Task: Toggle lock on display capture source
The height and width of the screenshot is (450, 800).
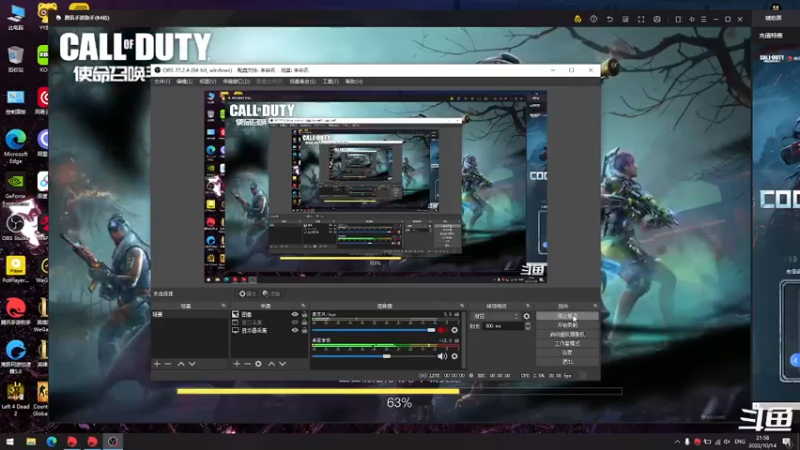Action: point(305,330)
